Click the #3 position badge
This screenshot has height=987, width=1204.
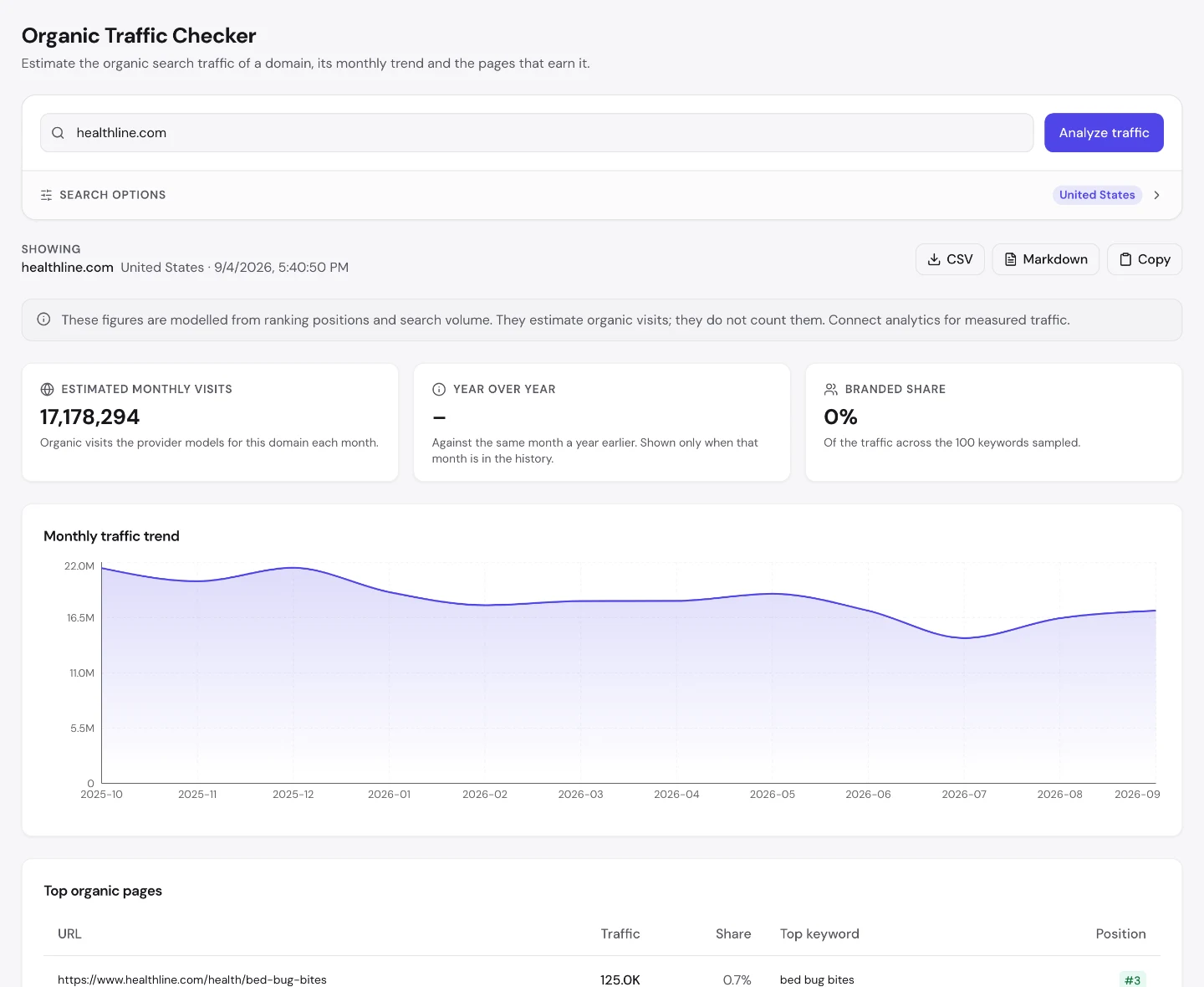point(1133,979)
